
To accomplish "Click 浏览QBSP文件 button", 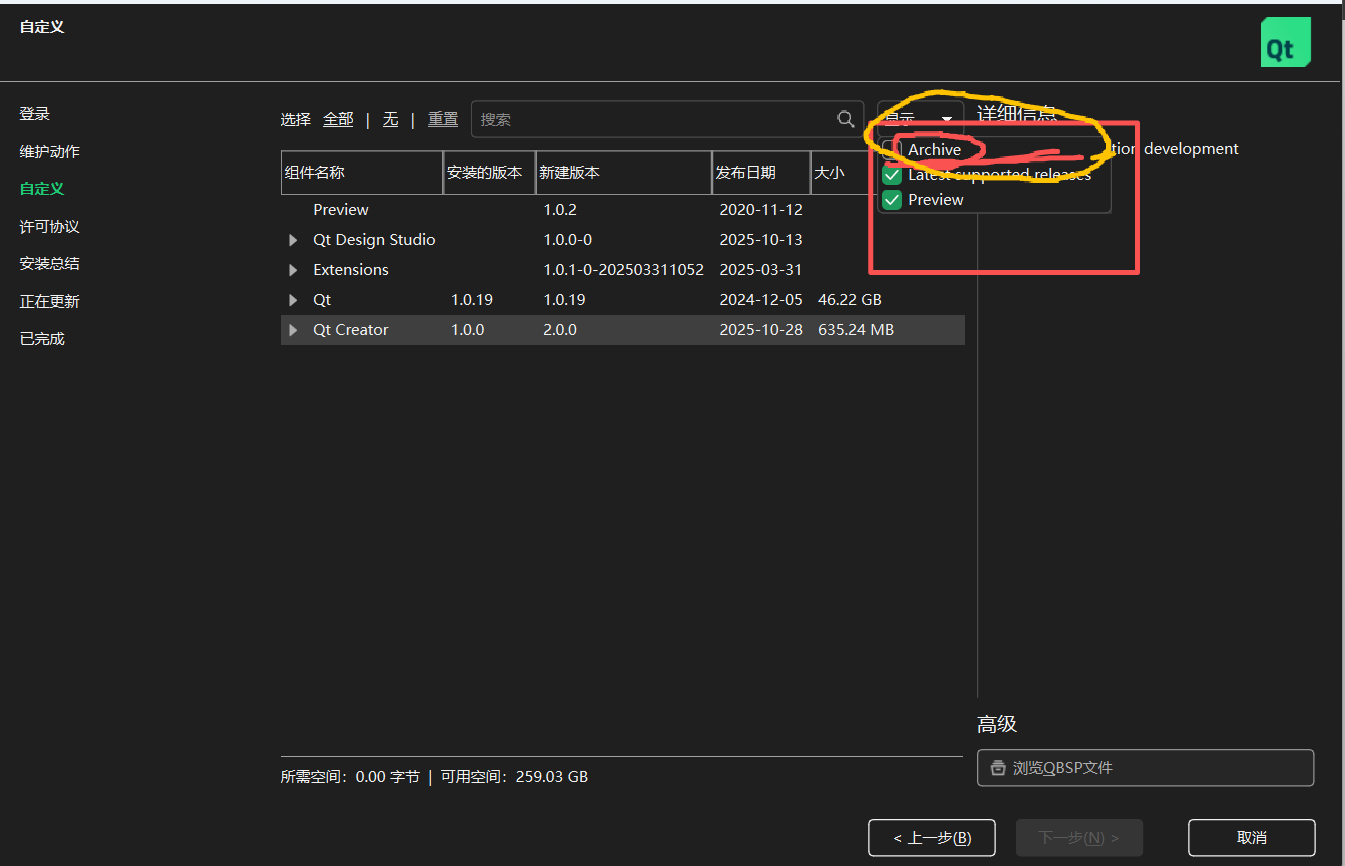I will pyautogui.click(x=1145, y=768).
